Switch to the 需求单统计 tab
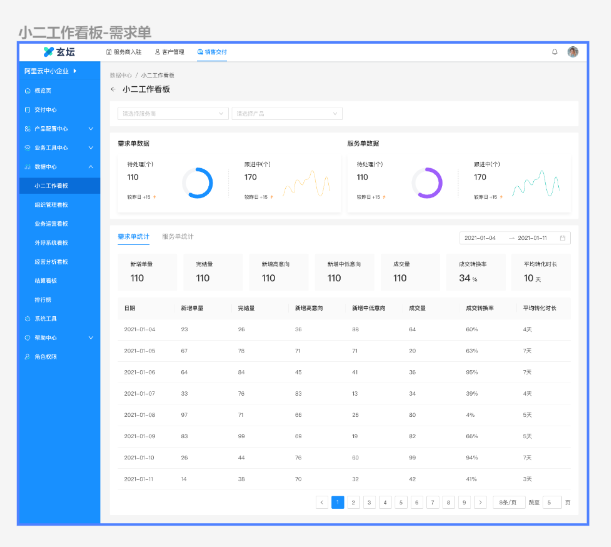The width and height of the screenshot is (611, 547). tap(134, 236)
